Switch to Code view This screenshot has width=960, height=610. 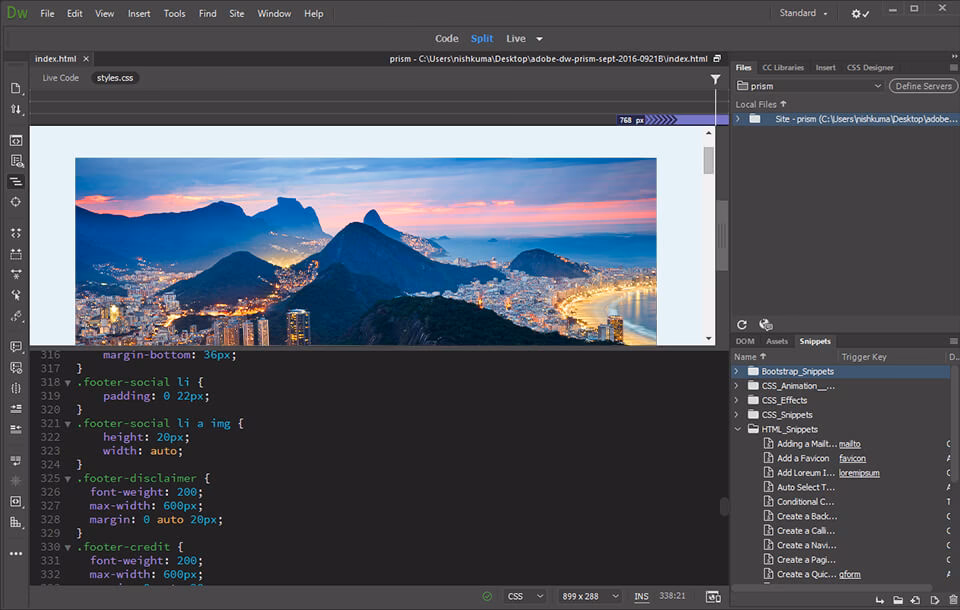[446, 38]
